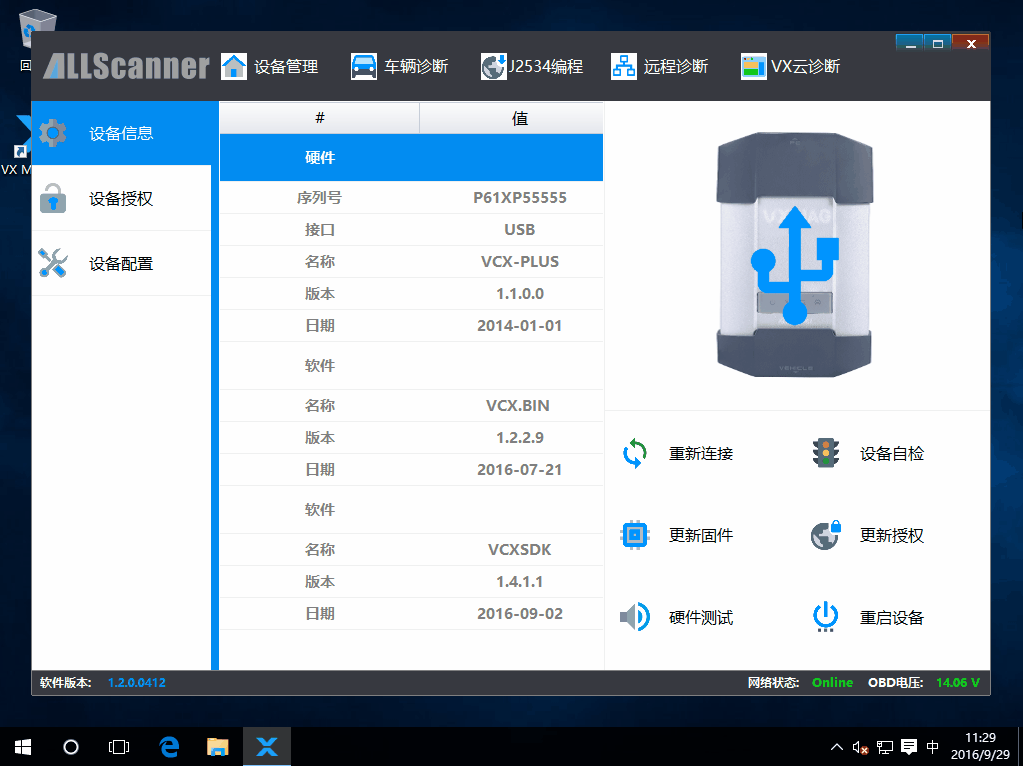Viewport: 1023px width, 766px height.
Task: Click software version number 1.2.0.0412
Action: coord(137,682)
